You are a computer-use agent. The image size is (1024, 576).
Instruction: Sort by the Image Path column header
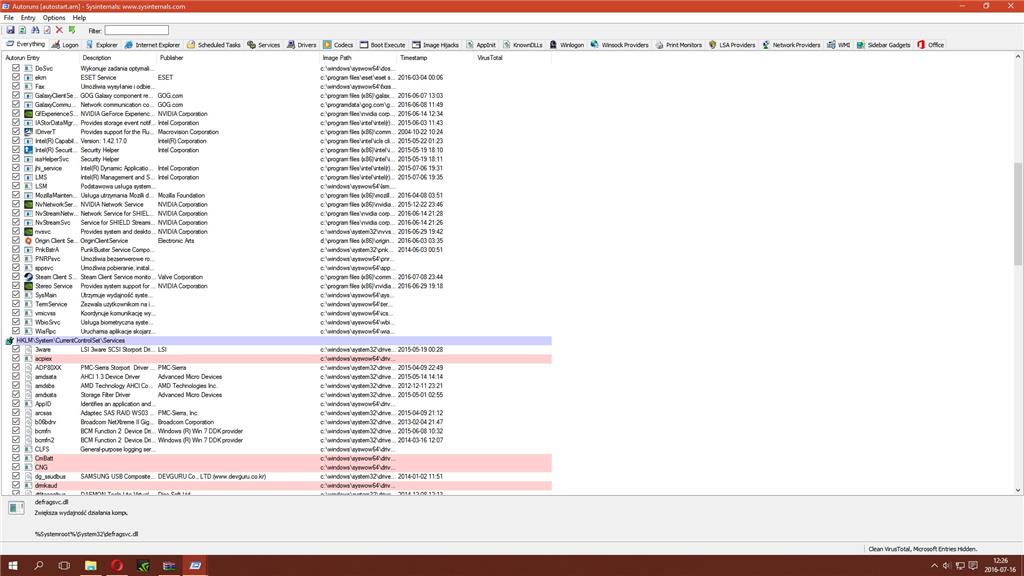point(358,57)
